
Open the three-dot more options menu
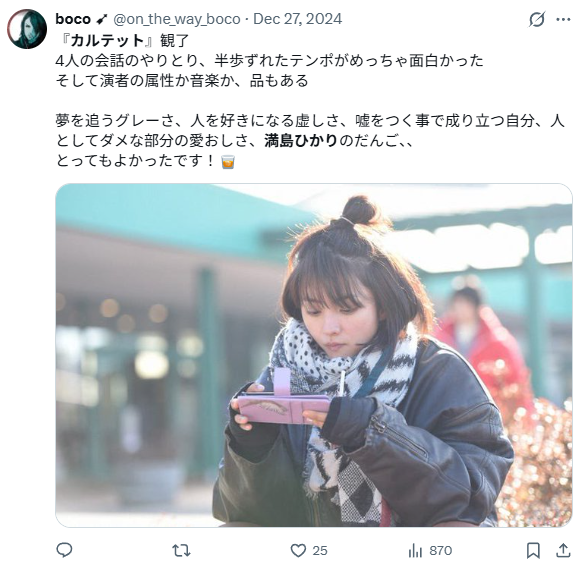click(563, 19)
